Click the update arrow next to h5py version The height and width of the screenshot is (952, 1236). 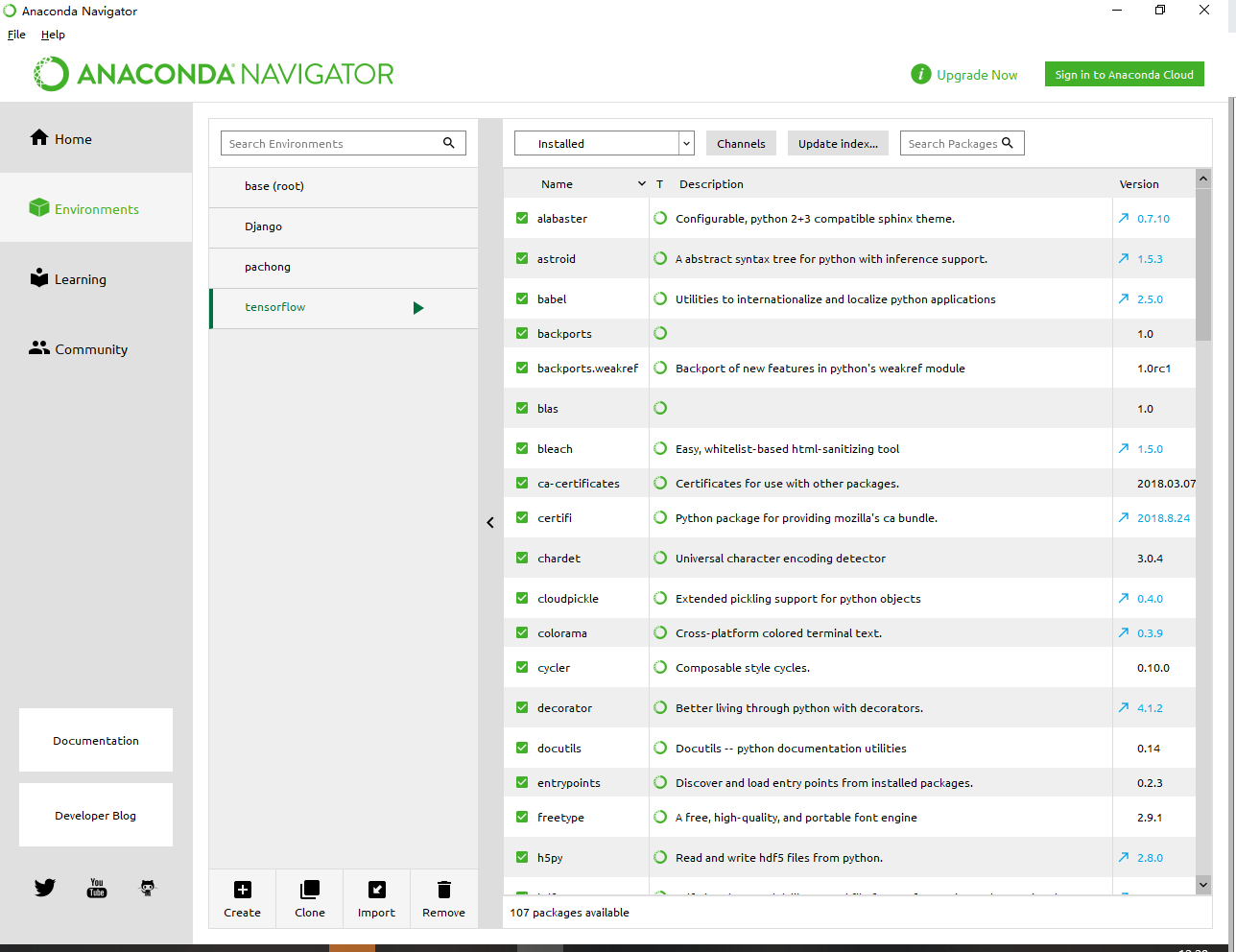click(x=1124, y=857)
